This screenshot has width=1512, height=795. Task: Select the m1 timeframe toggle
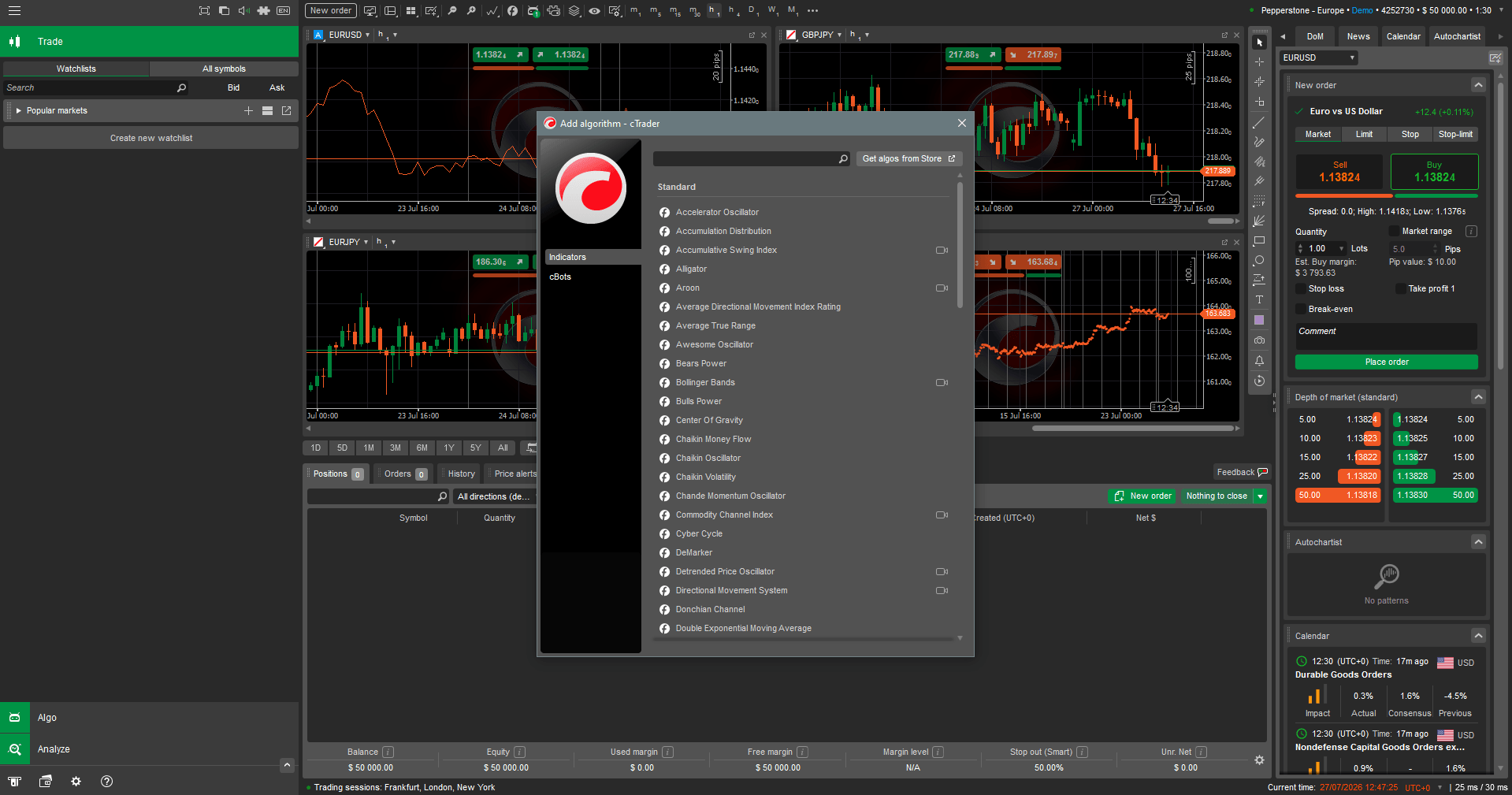point(635,11)
